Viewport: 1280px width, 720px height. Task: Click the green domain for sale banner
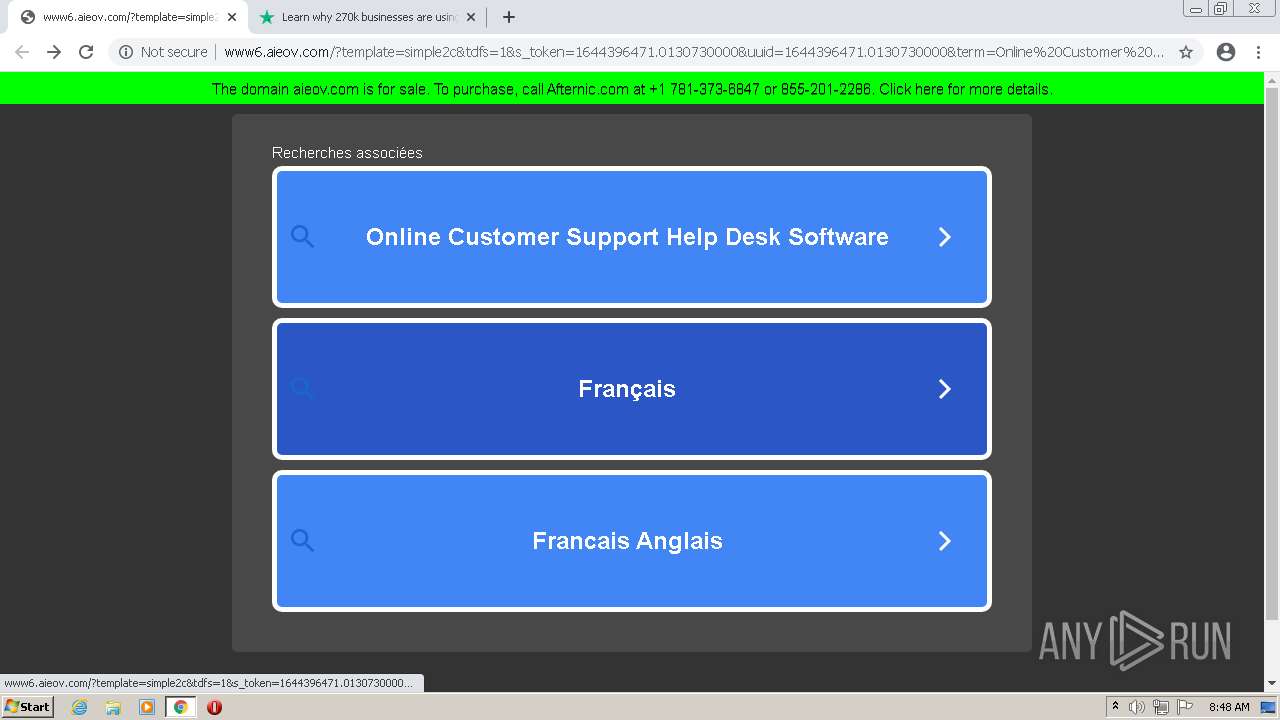pyautogui.click(x=632, y=89)
